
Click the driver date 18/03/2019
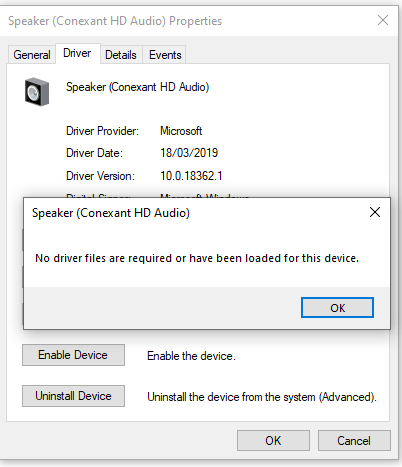[x=189, y=153]
